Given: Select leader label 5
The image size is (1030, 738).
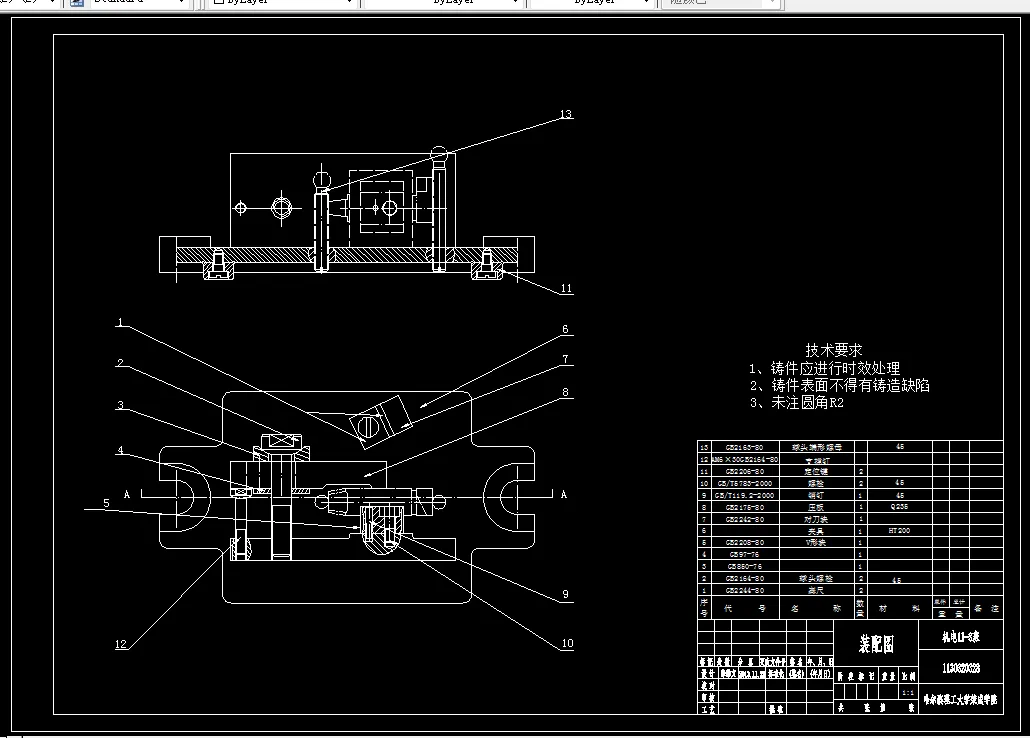Looking at the screenshot, I should point(106,503).
